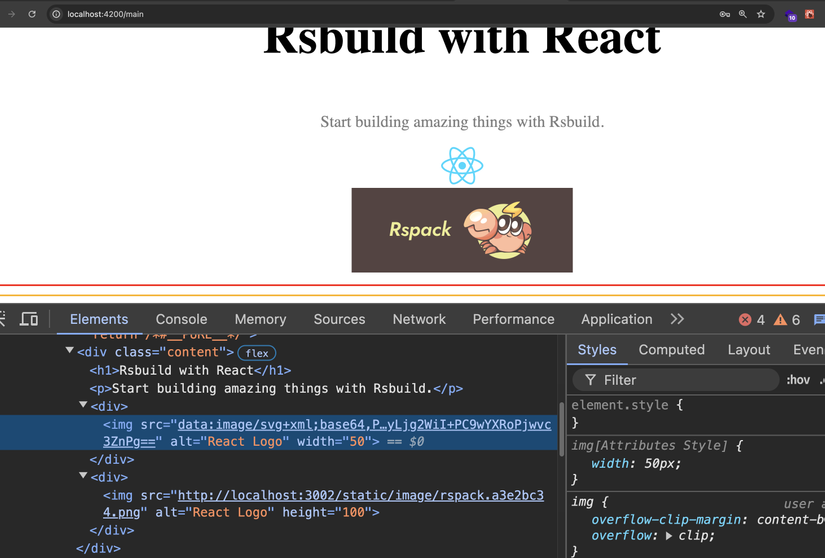
Task: Switch to the Console tab
Action: [x=182, y=319]
